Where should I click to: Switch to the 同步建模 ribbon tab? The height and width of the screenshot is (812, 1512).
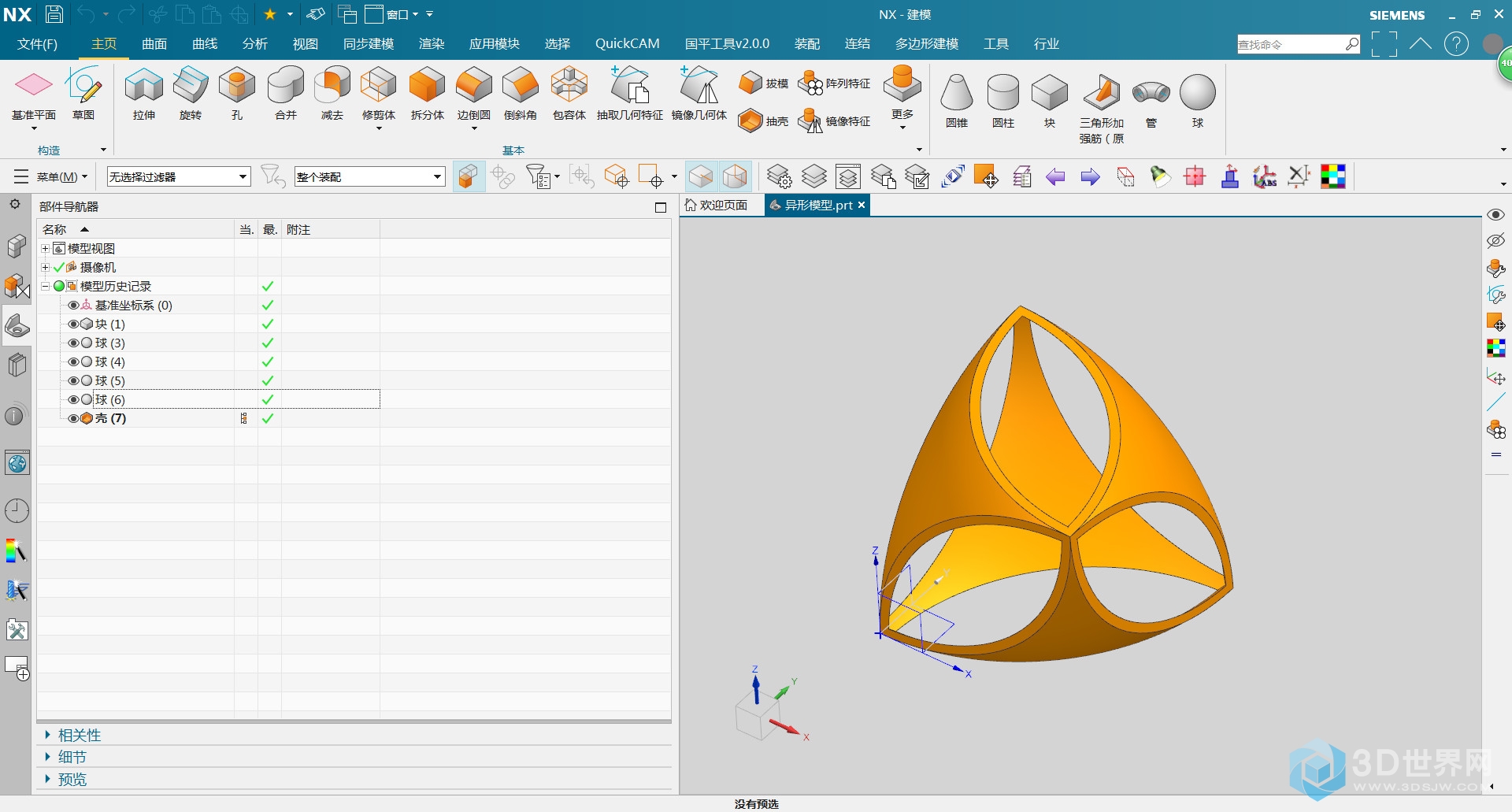pos(369,44)
